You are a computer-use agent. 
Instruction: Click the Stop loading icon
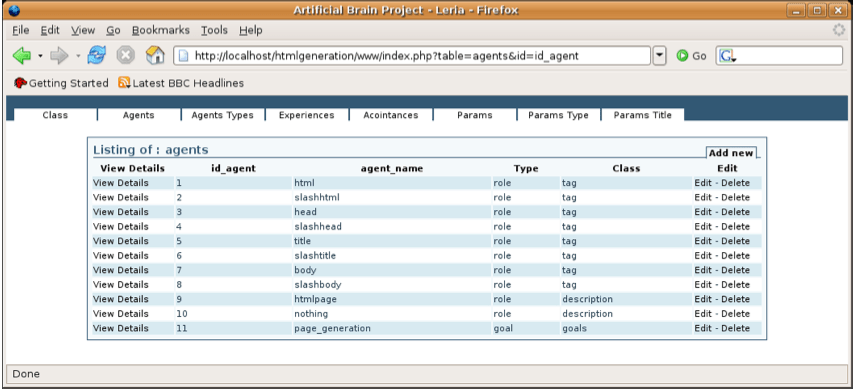(x=126, y=55)
